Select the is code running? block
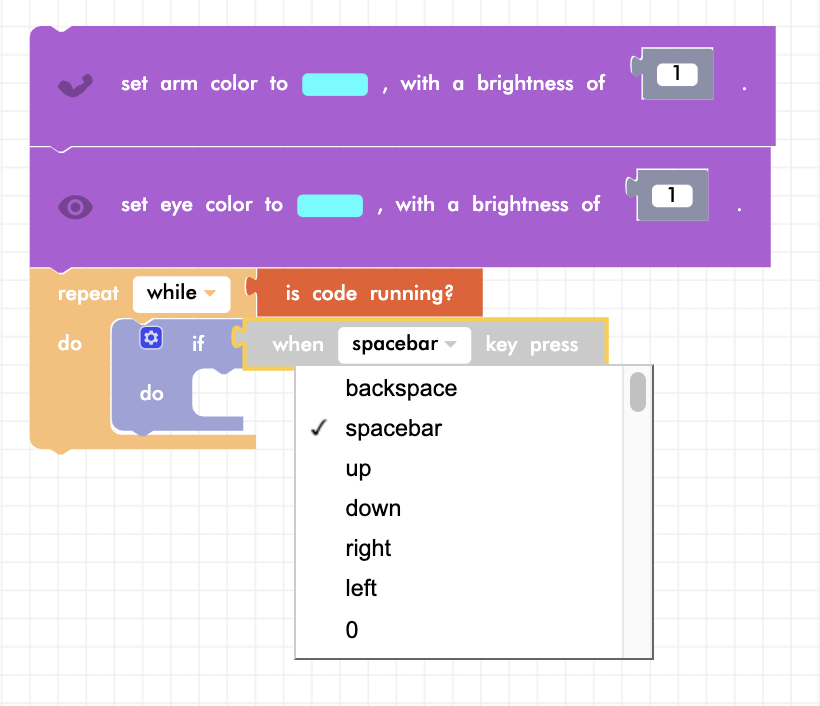The height and width of the screenshot is (706, 820). point(369,294)
